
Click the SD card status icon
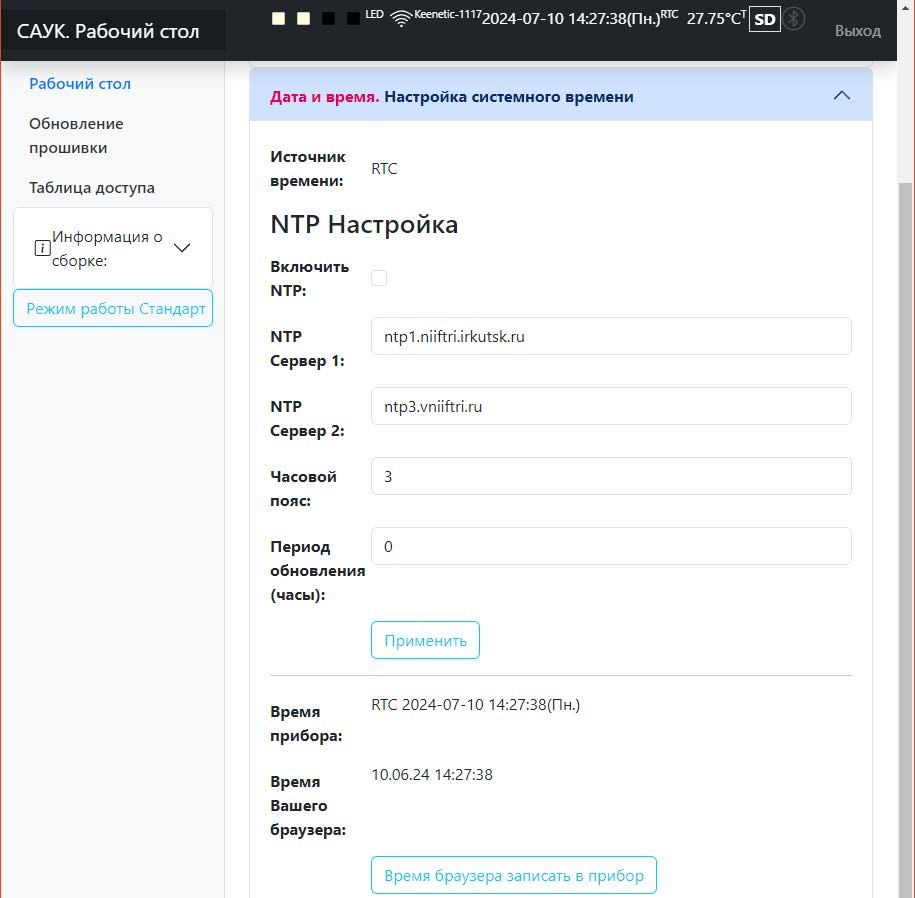(765, 19)
